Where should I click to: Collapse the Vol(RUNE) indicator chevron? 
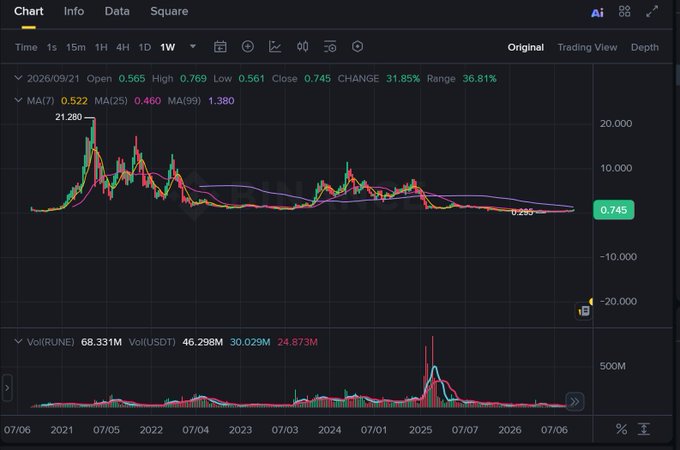tap(18, 341)
